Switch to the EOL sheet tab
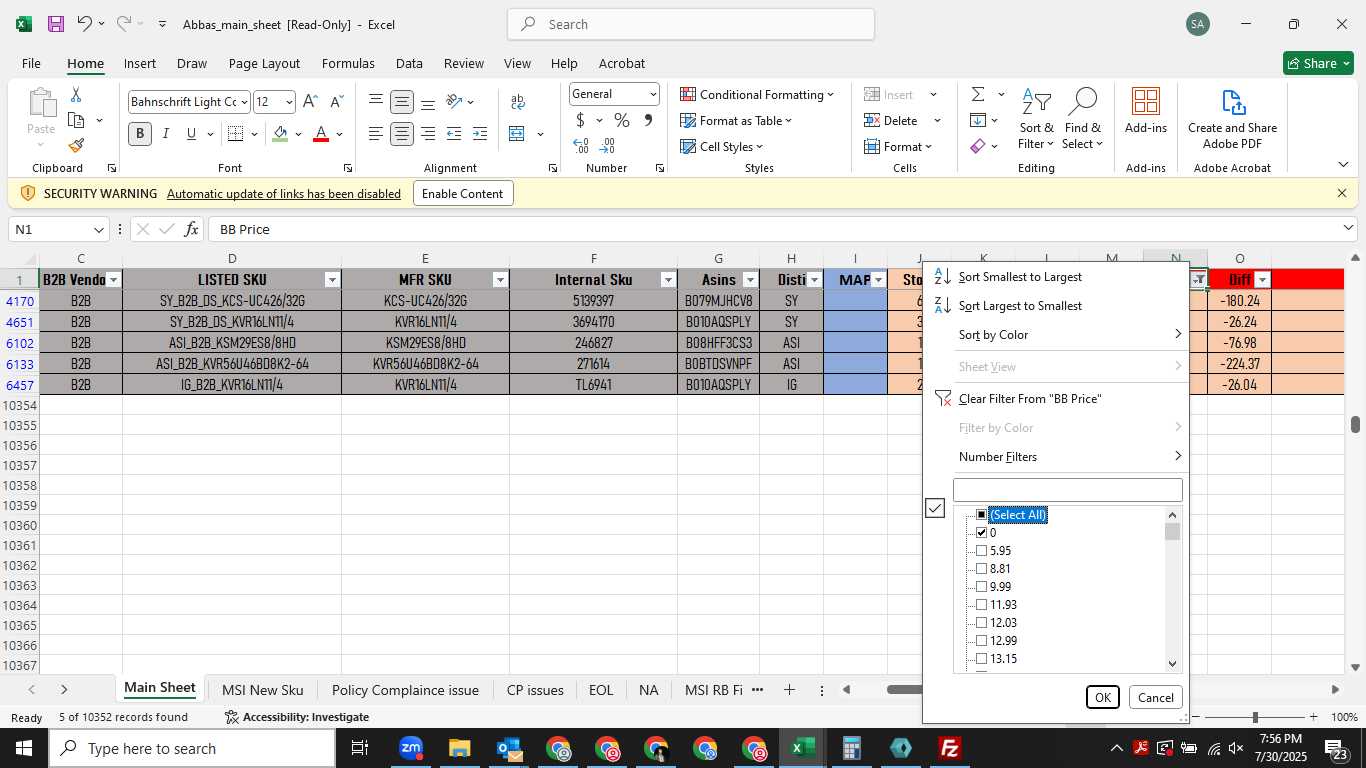 click(x=601, y=690)
